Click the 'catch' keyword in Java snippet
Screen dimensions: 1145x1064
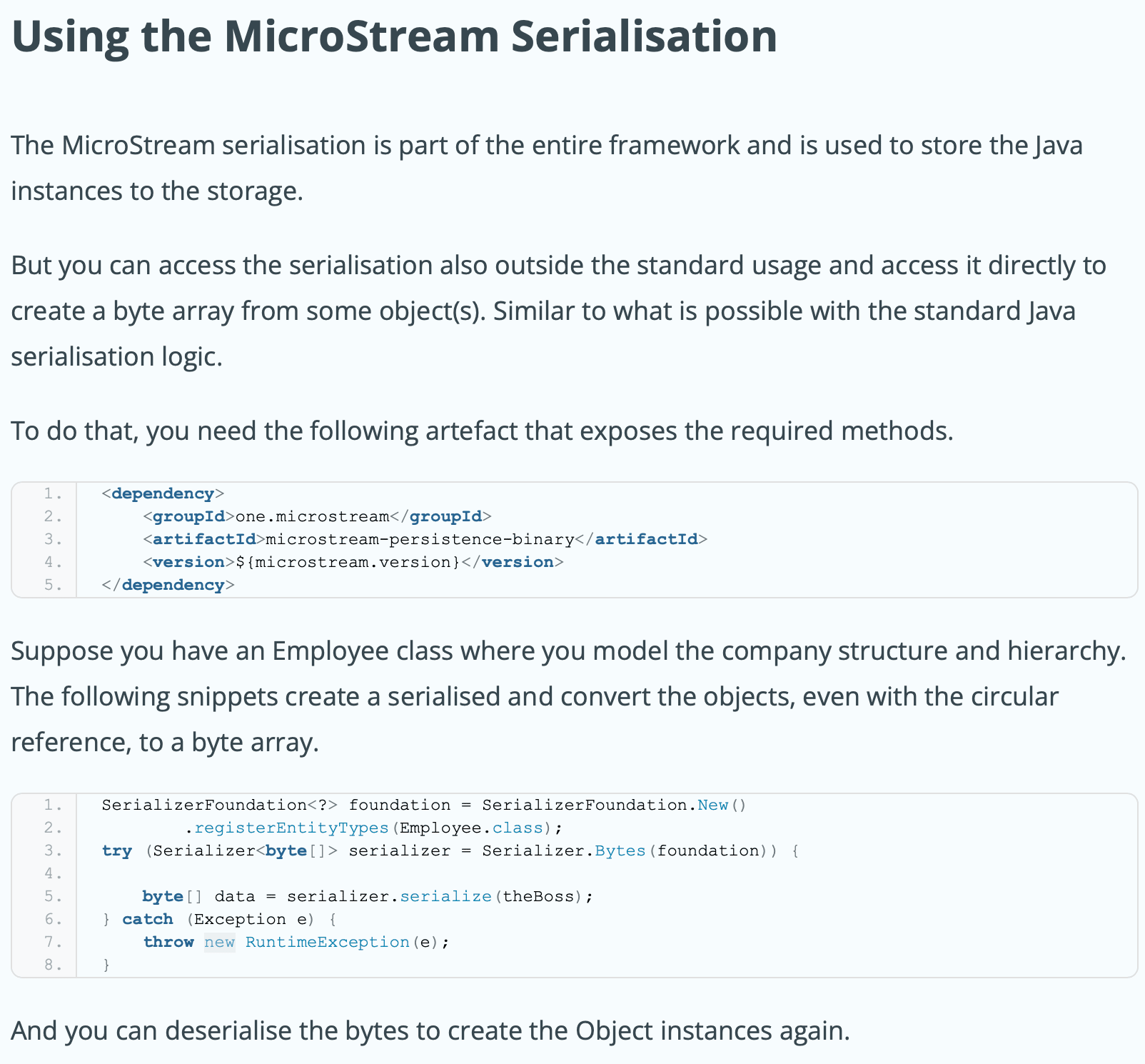pyautogui.click(x=148, y=919)
